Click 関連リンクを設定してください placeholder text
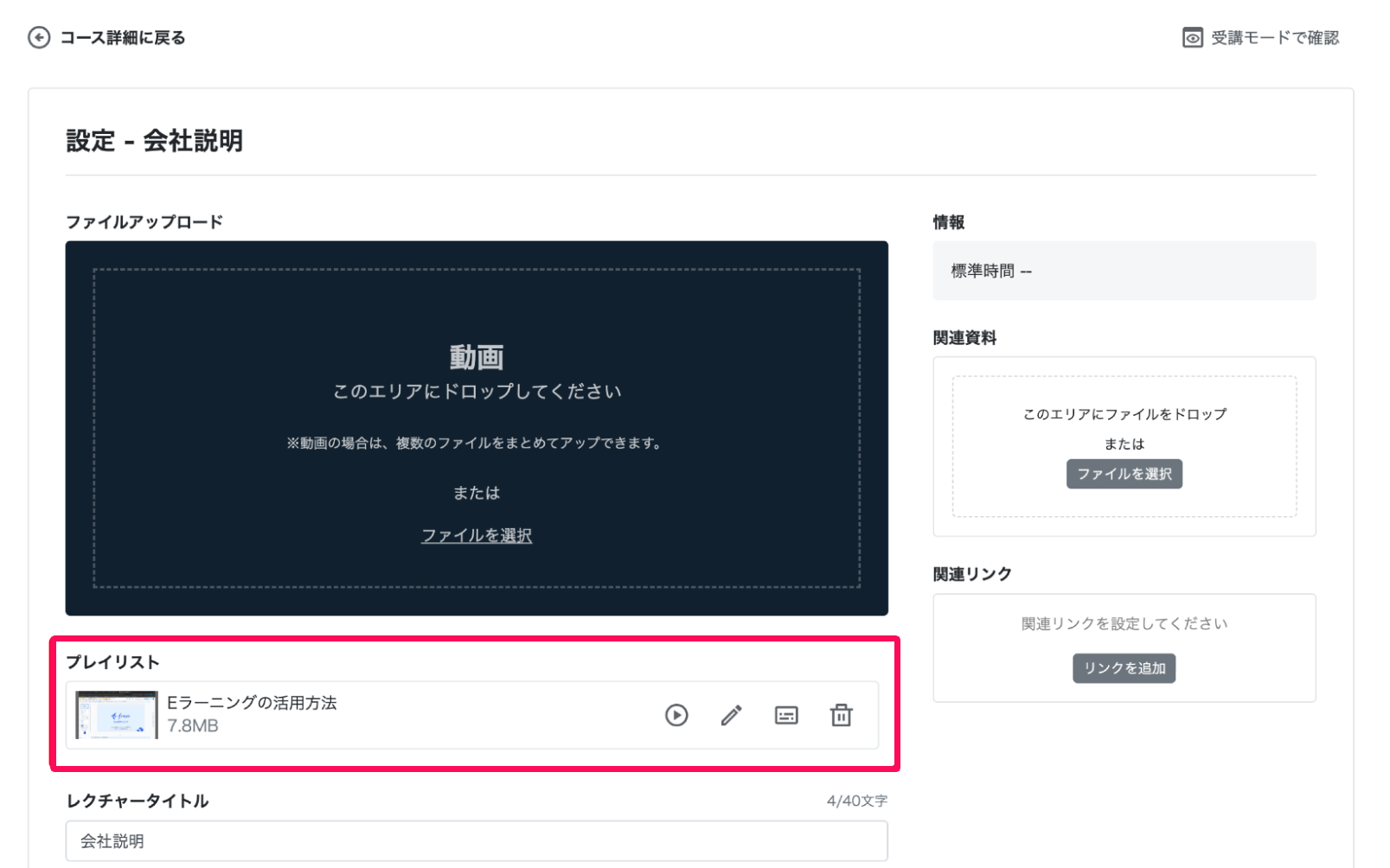Viewport: 1390px width, 868px height. tap(1124, 623)
